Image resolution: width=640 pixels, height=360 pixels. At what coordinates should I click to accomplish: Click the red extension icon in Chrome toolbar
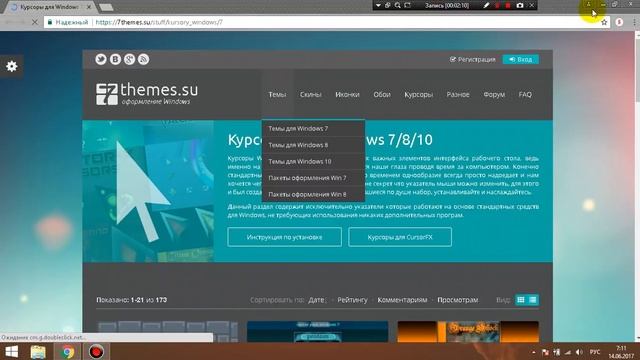click(619, 22)
